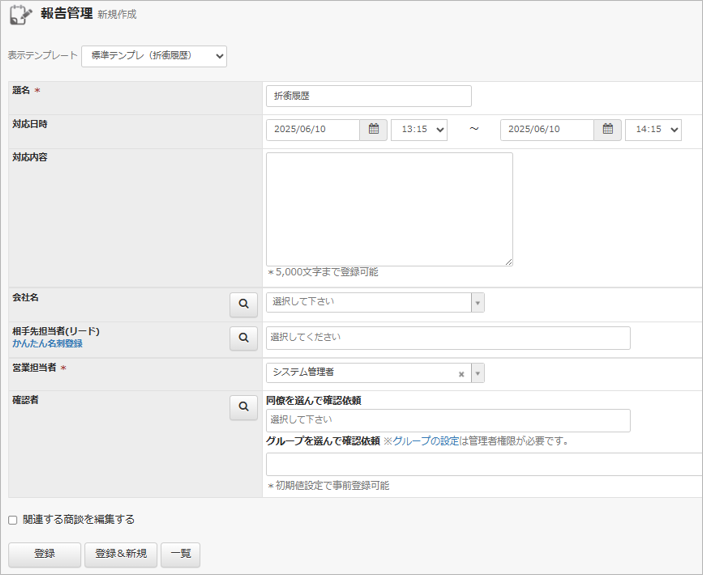The width and height of the screenshot is (703, 575).
Task: Enable the 関連する商談を編集する checkbox
Action: [x=13, y=520]
